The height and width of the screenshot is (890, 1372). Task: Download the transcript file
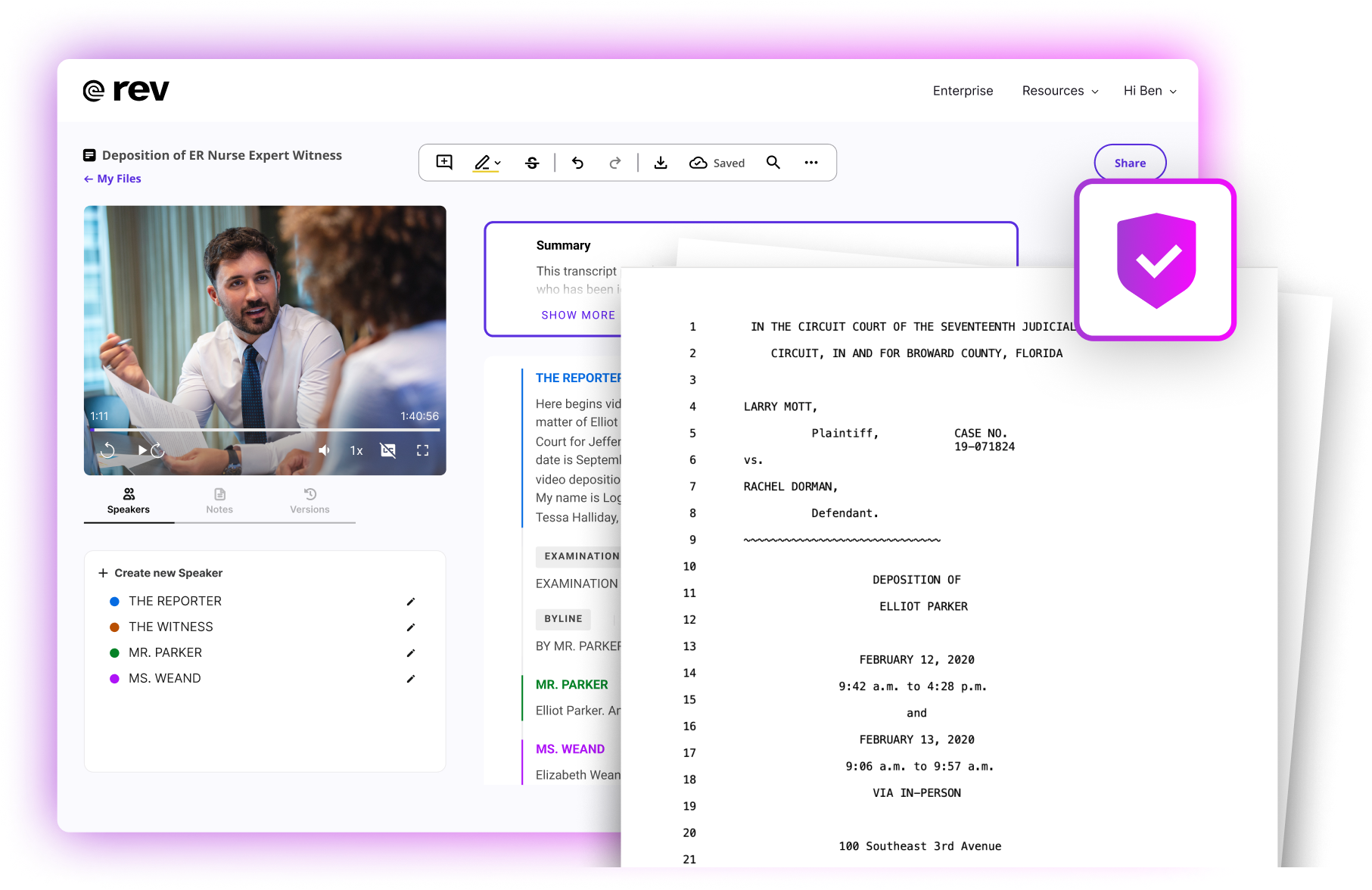tap(661, 163)
